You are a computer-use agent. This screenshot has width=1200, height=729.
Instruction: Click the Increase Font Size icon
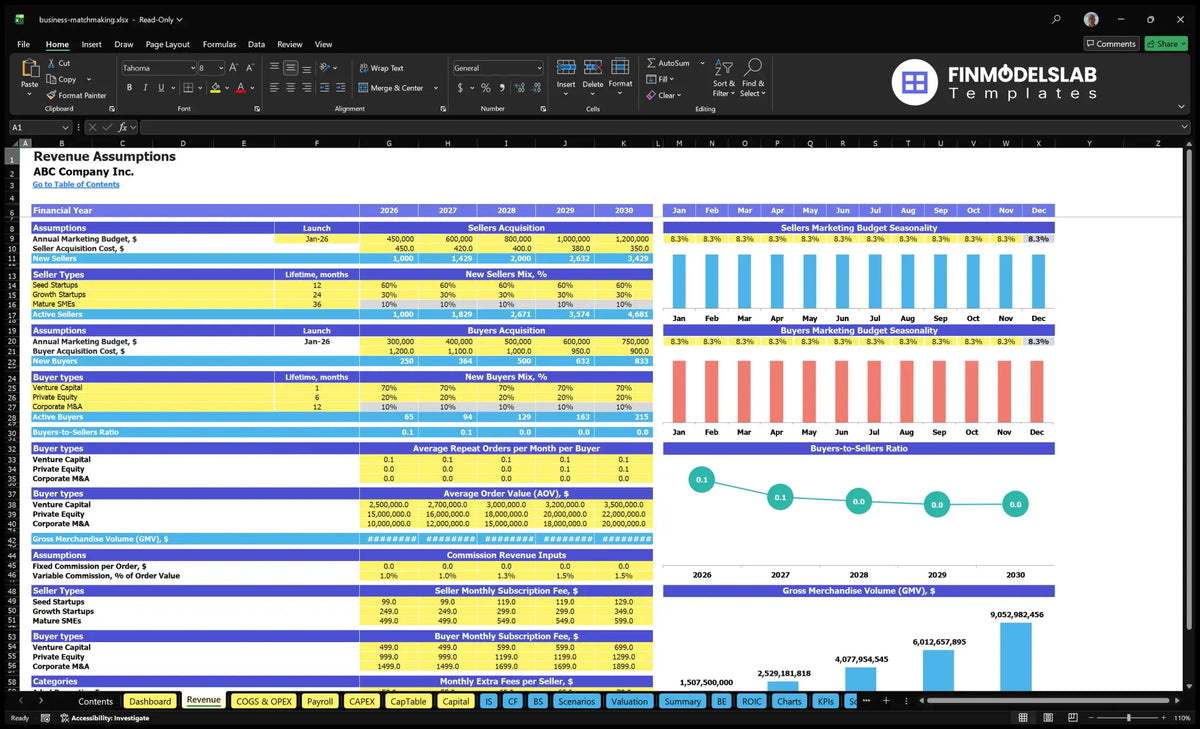[234, 67]
